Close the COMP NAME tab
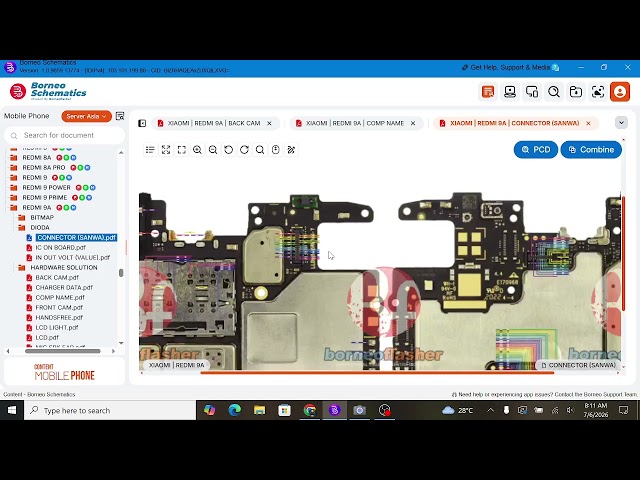This screenshot has width=640, height=480. [413, 123]
